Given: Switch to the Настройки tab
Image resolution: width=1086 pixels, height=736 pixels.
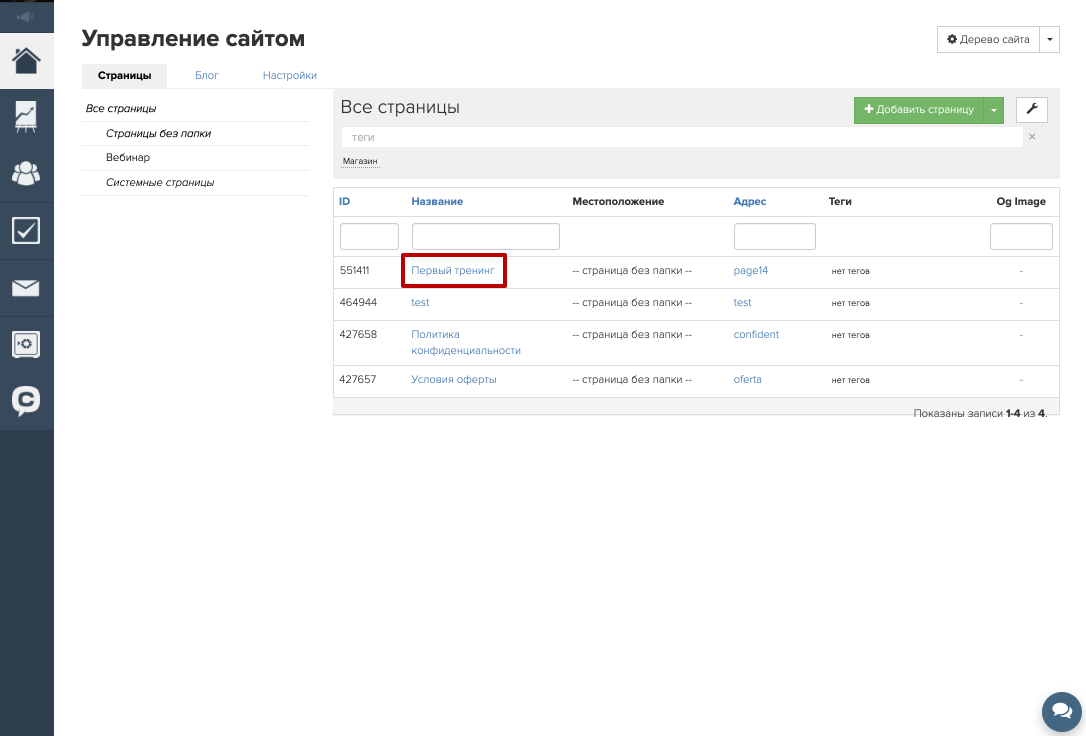Looking at the screenshot, I should (289, 75).
